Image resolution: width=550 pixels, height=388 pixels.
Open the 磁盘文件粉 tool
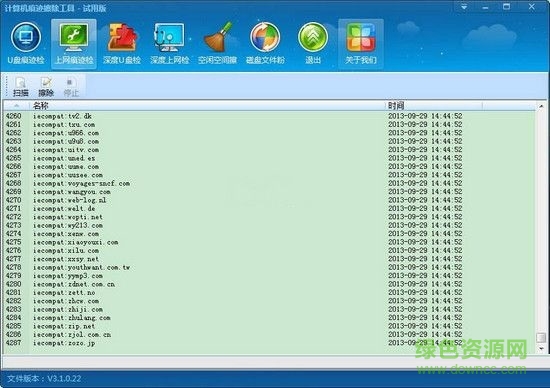tap(265, 44)
